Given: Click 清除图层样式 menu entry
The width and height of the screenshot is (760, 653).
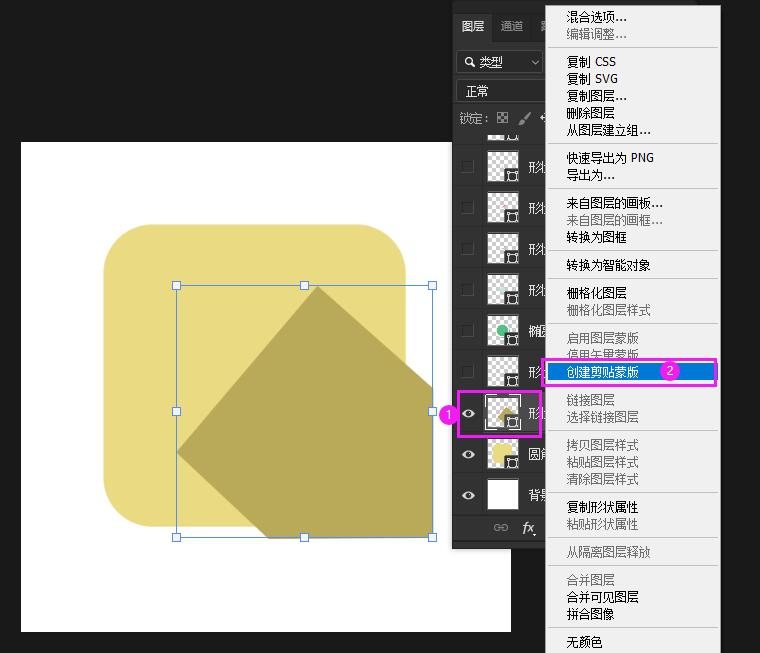Looking at the screenshot, I should (x=602, y=479).
